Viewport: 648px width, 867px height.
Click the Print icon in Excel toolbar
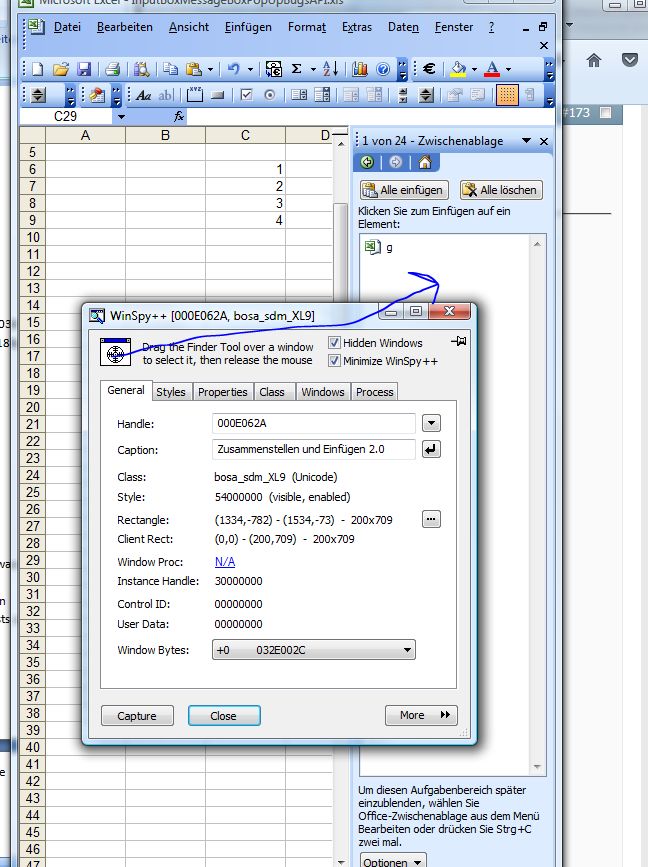pyautogui.click(x=113, y=69)
